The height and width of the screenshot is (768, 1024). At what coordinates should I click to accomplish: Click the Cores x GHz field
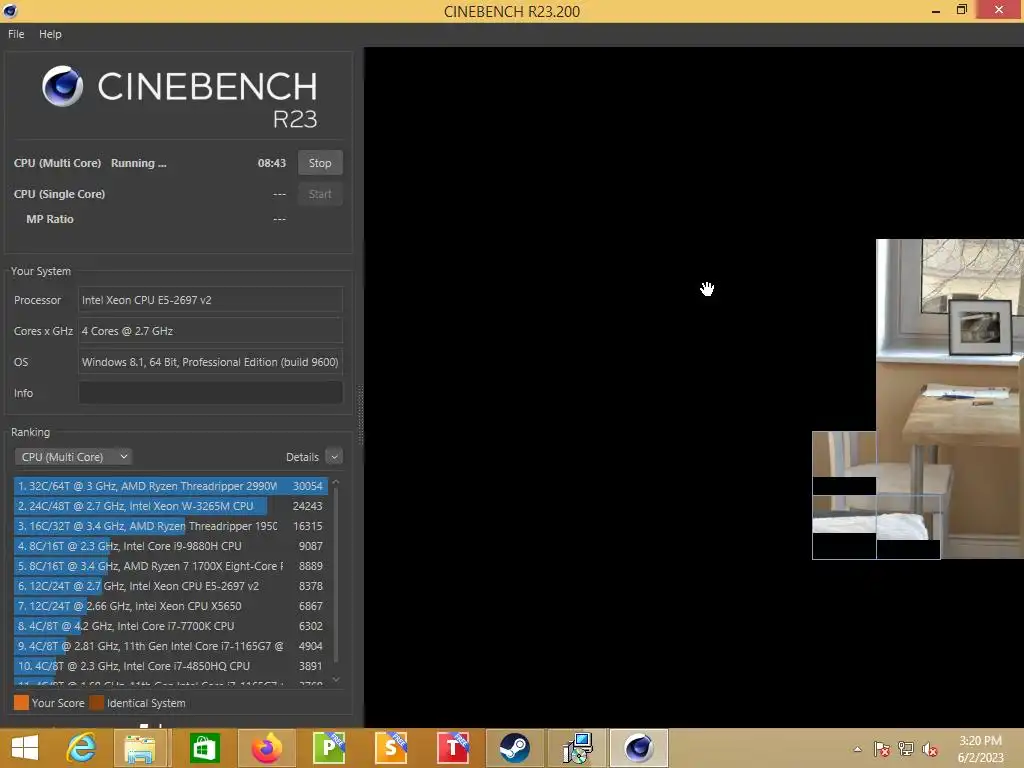point(210,331)
